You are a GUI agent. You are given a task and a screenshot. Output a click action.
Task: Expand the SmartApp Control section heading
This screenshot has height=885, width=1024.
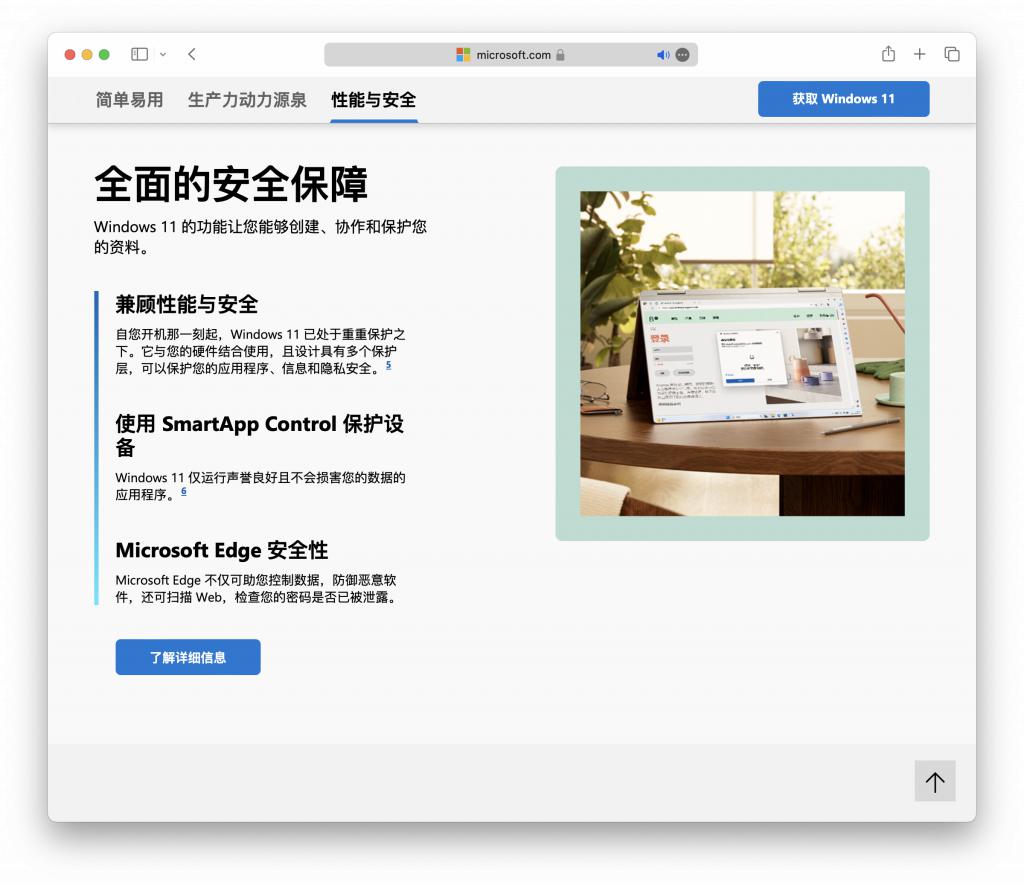point(259,424)
